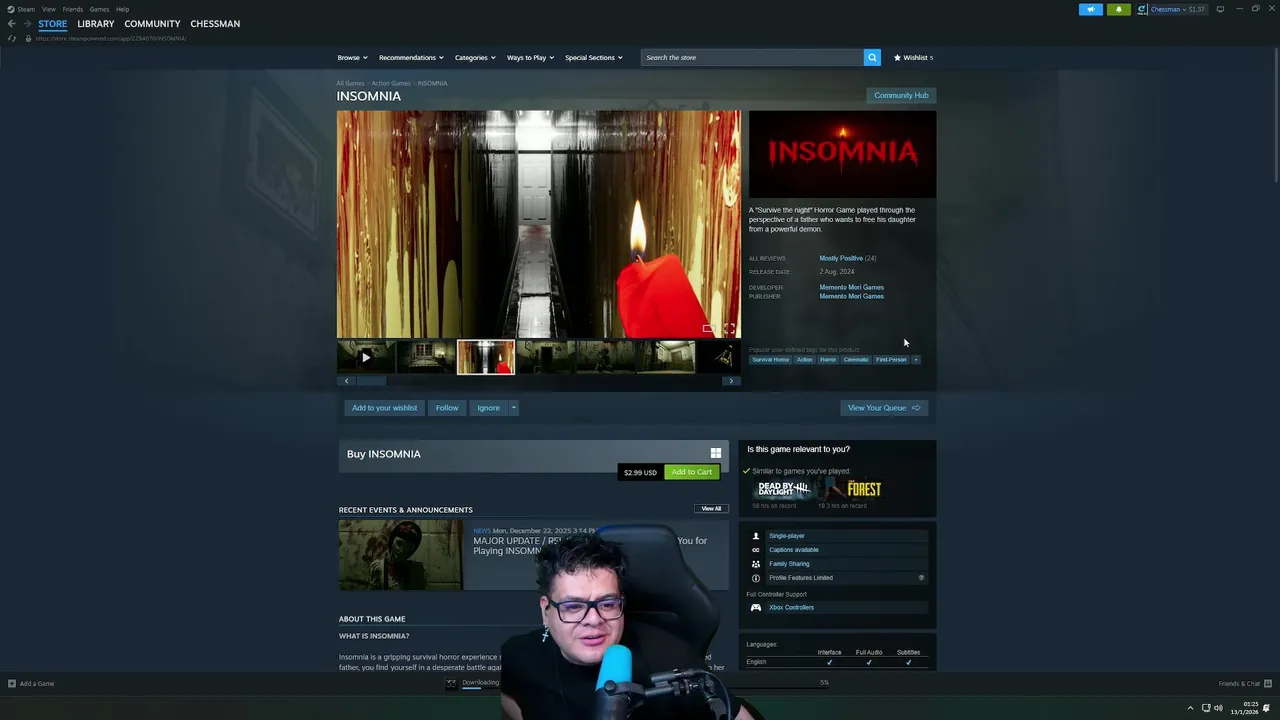Image resolution: width=1280 pixels, height=720 pixels.
Task: Play the trailer thumbnail in the media strip
Action: pyautogui.click(x=366, y=357)
